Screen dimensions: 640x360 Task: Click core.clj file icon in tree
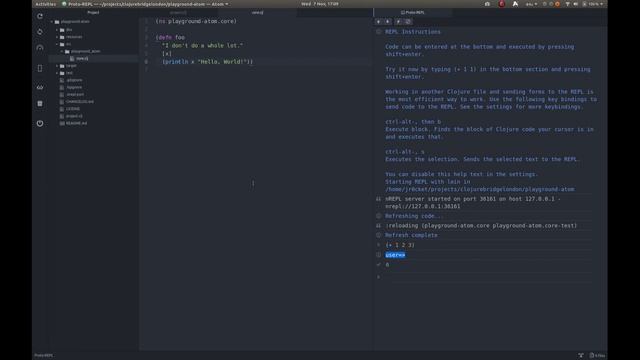72,58
